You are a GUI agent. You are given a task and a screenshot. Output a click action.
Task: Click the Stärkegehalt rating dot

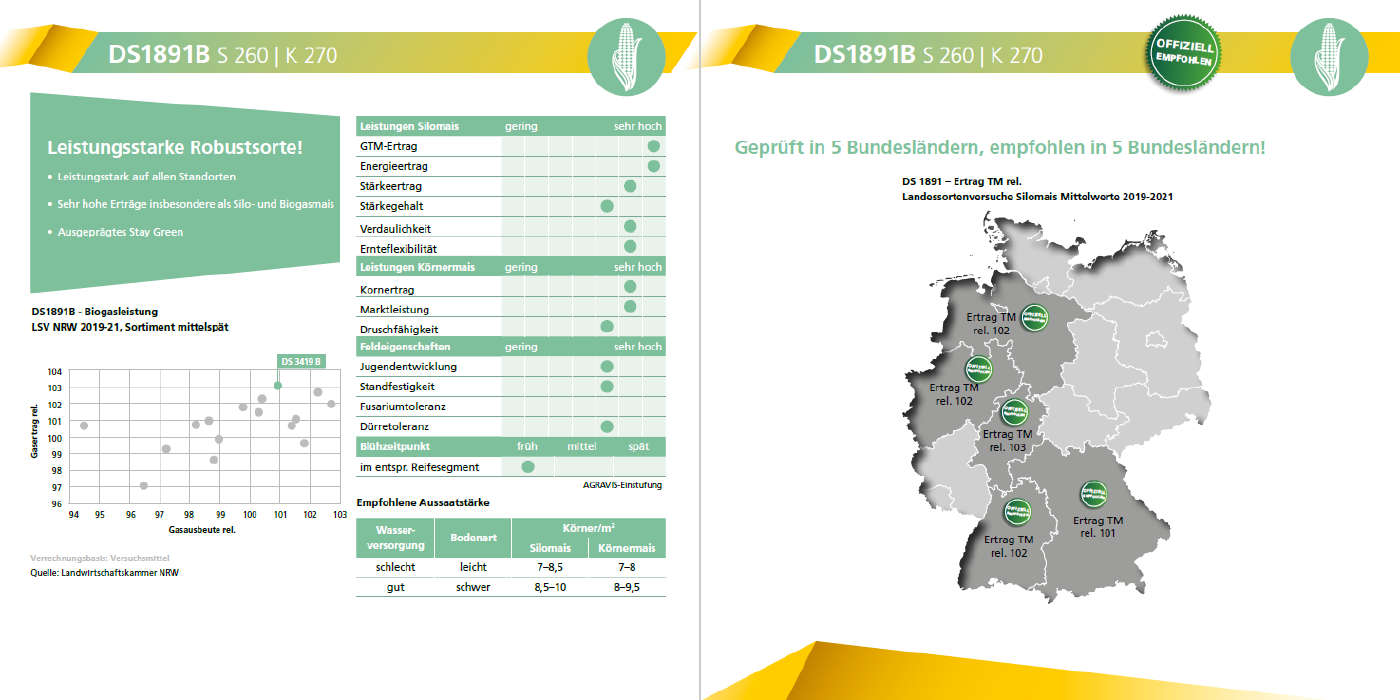[x=607, y=206]
